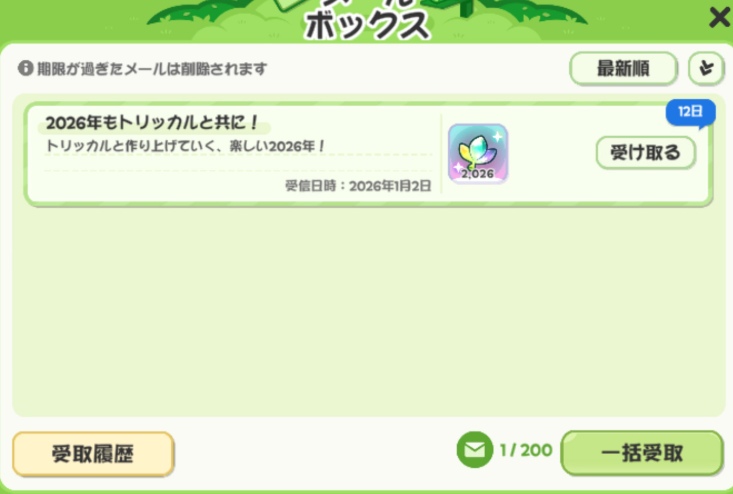Viewport: 733px width, 494px height.
Task: Open the 最新順 sort order selector
Action: click(623, 69)
